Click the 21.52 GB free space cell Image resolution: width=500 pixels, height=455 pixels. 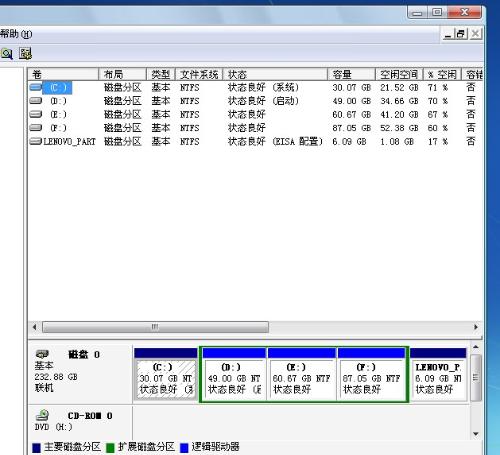(x=399, y=88)
